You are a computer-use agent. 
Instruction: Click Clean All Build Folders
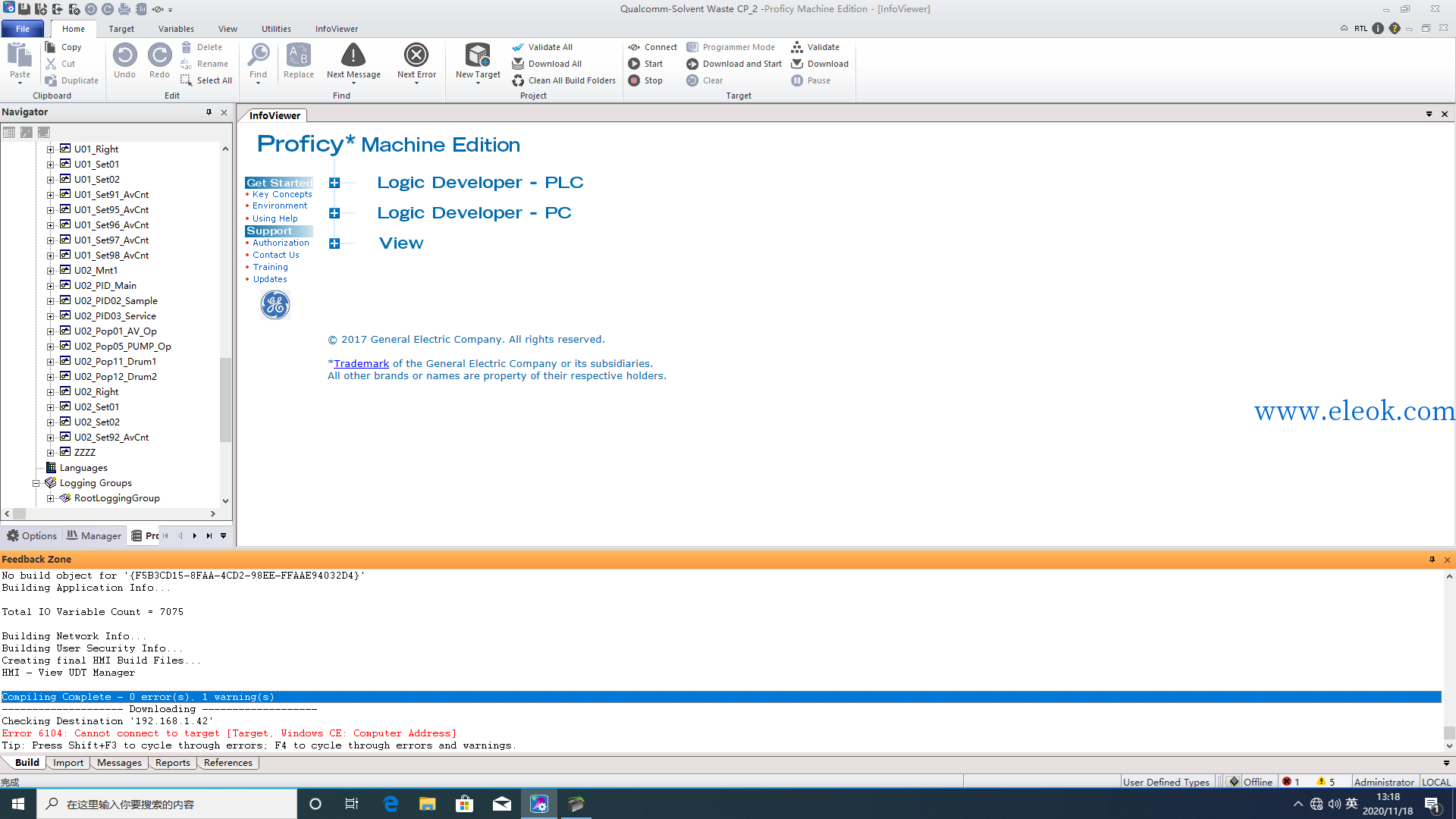pos(563,80)
